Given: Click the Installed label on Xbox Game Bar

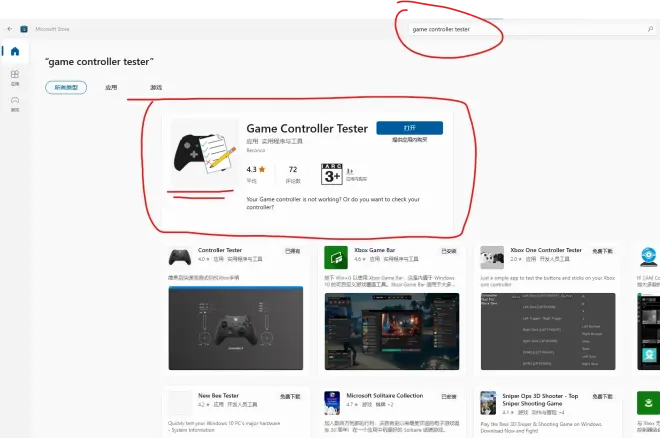Looking at the screenshot, I should [449, 251].
